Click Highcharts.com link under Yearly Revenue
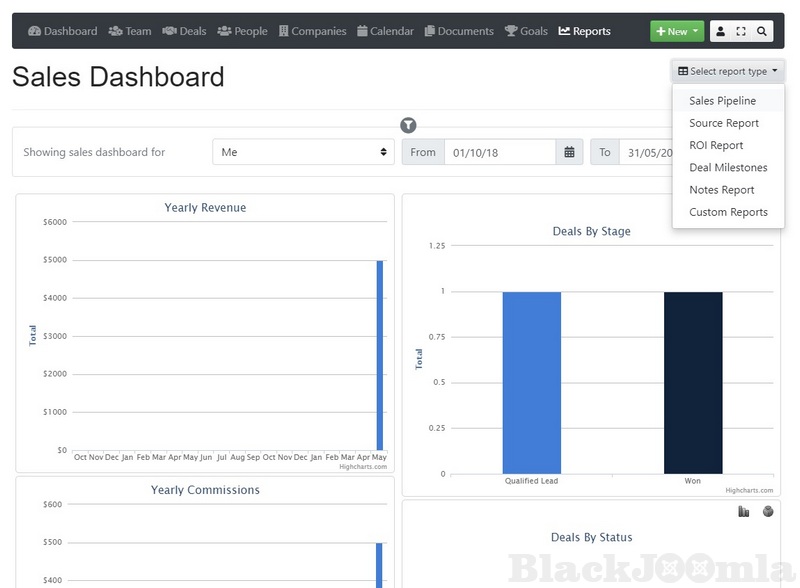This screenshot has height=588, width=800. 363,466
